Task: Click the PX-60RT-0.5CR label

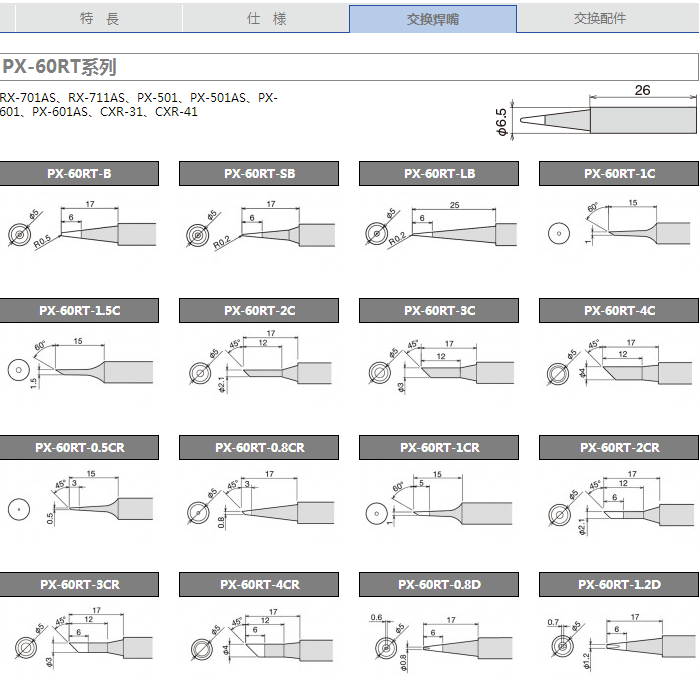Action: 79,448
